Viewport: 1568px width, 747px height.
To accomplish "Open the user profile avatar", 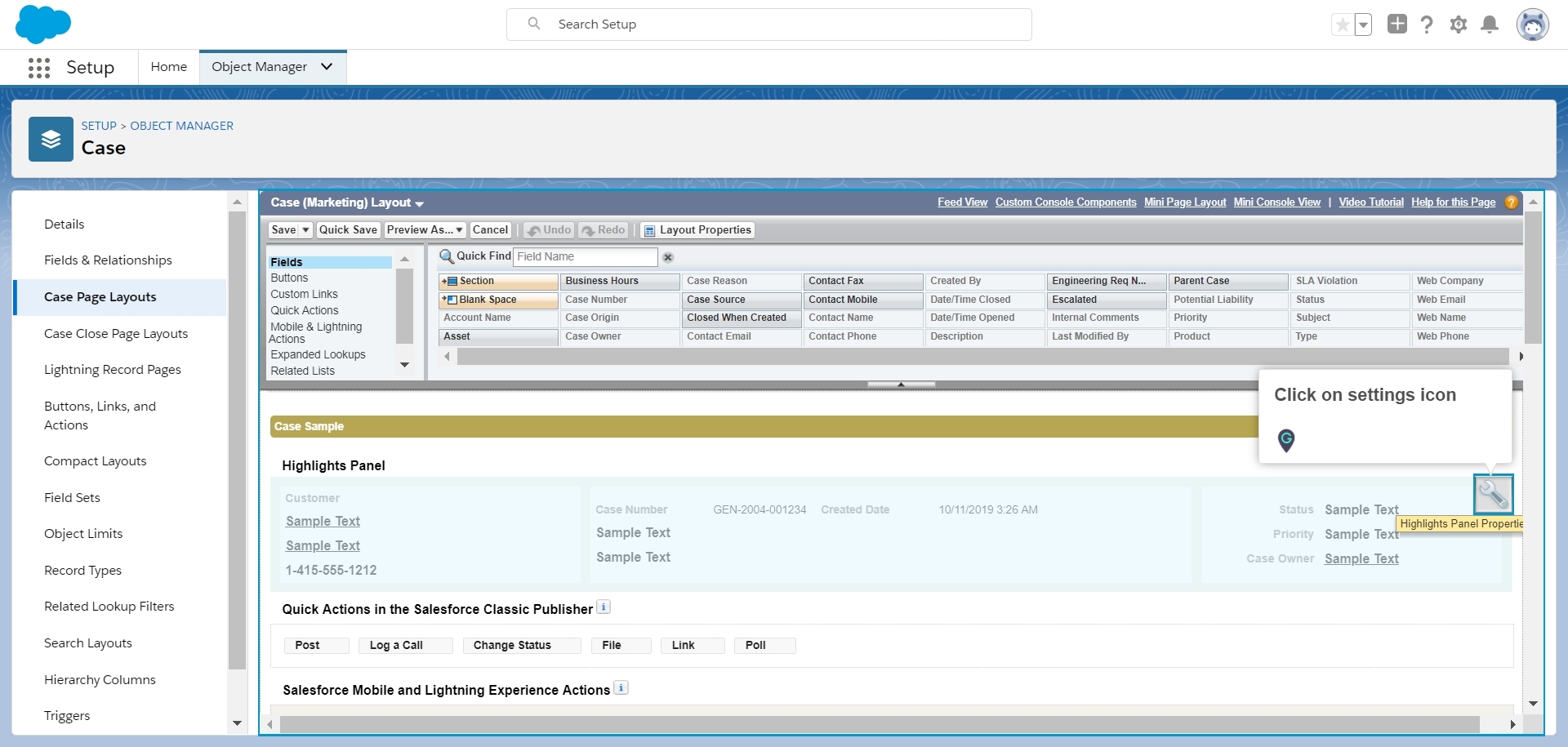I will point(1533,24).
